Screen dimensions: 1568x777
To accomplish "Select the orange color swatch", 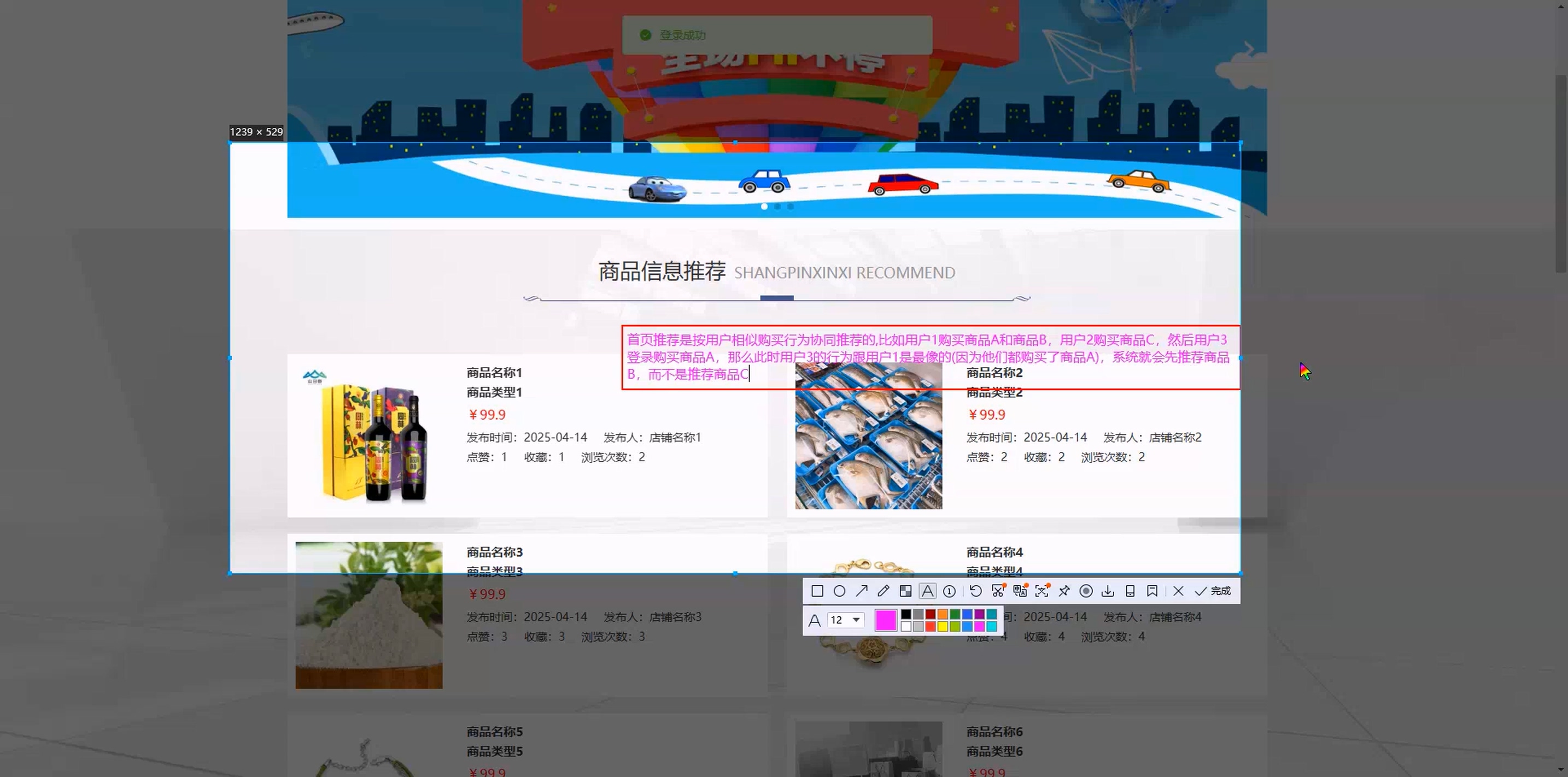I will pos(942,614).
